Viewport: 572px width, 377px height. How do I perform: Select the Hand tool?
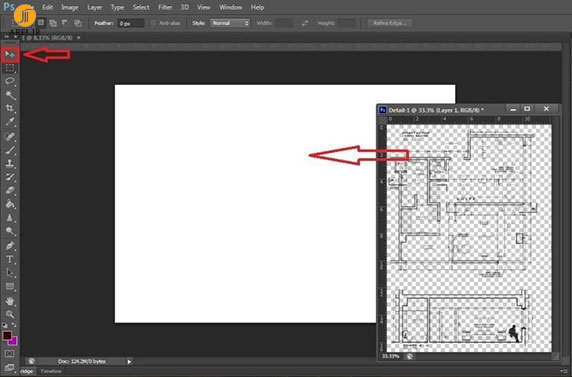click(x=10, y=301)
